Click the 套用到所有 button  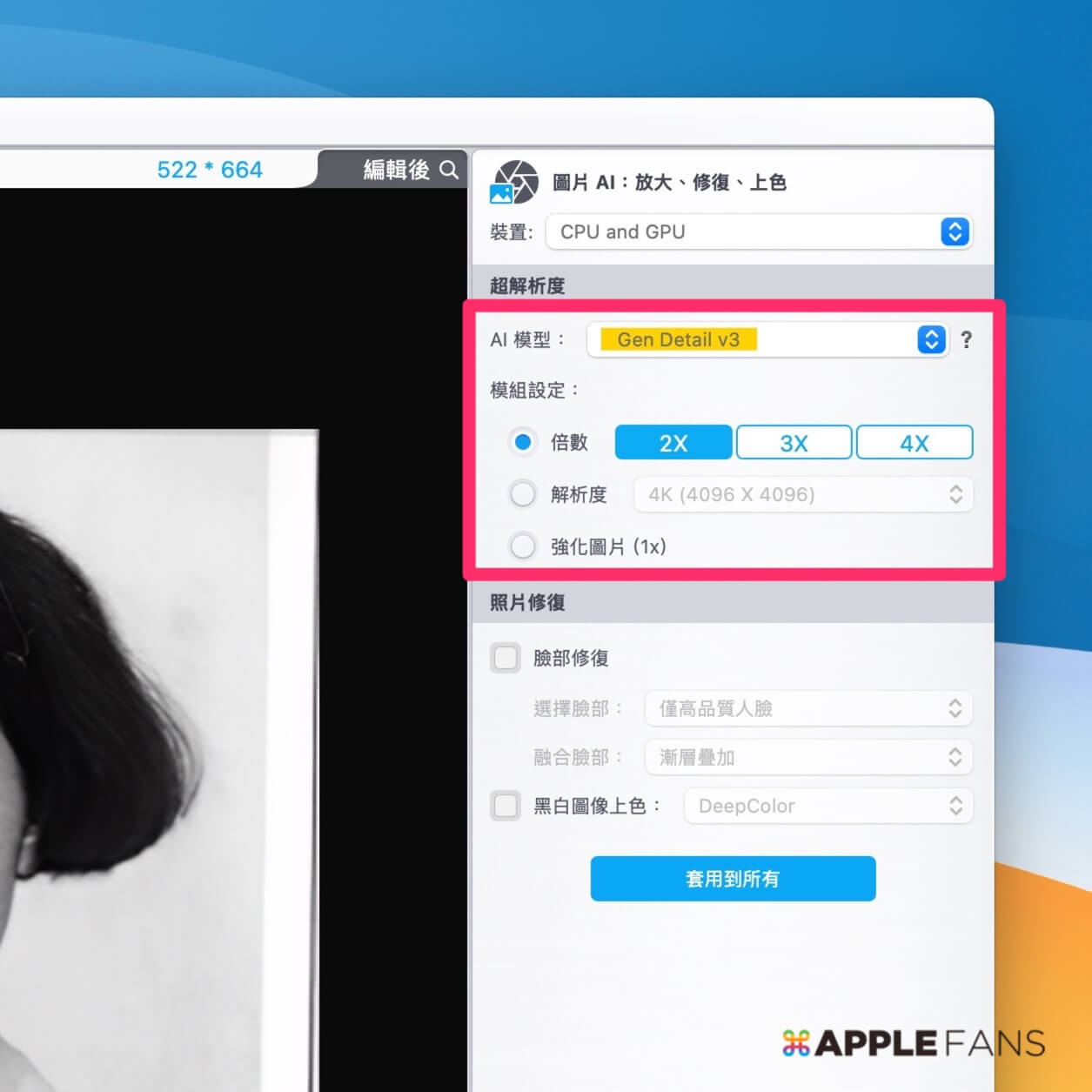click(x=733, y=879)
